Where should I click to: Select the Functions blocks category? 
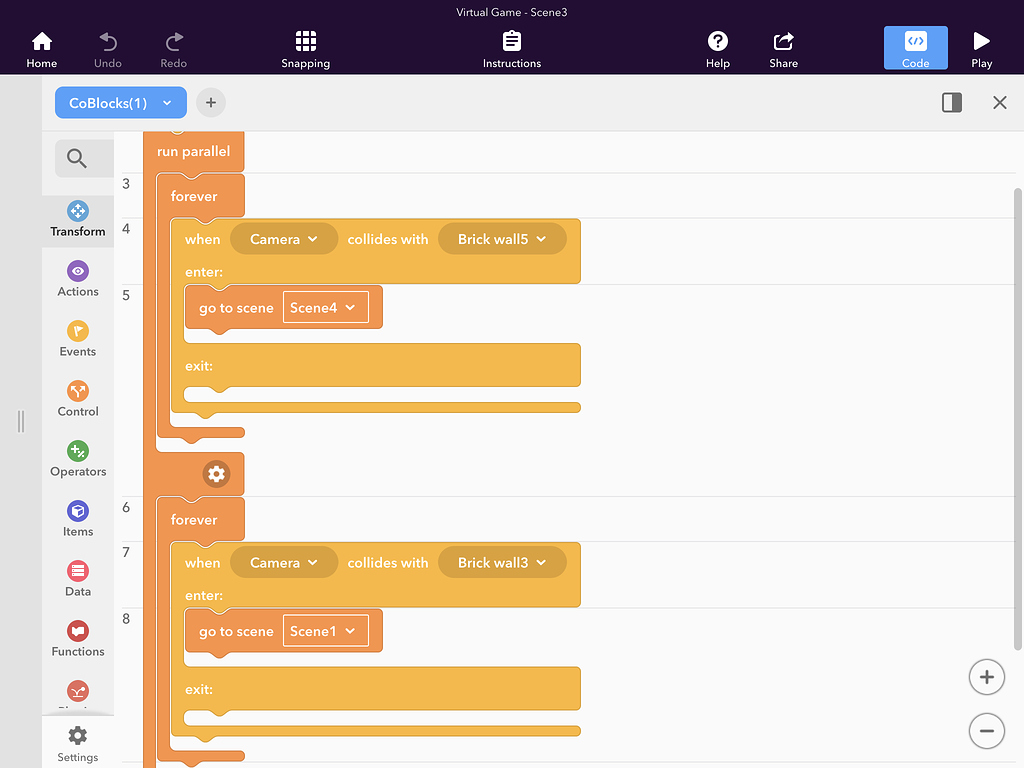pos(78,639)
